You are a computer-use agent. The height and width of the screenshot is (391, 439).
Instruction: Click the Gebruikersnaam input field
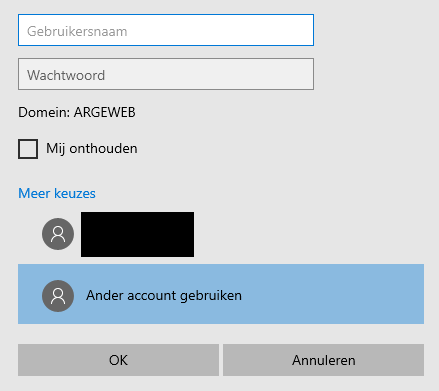[166, 30]
